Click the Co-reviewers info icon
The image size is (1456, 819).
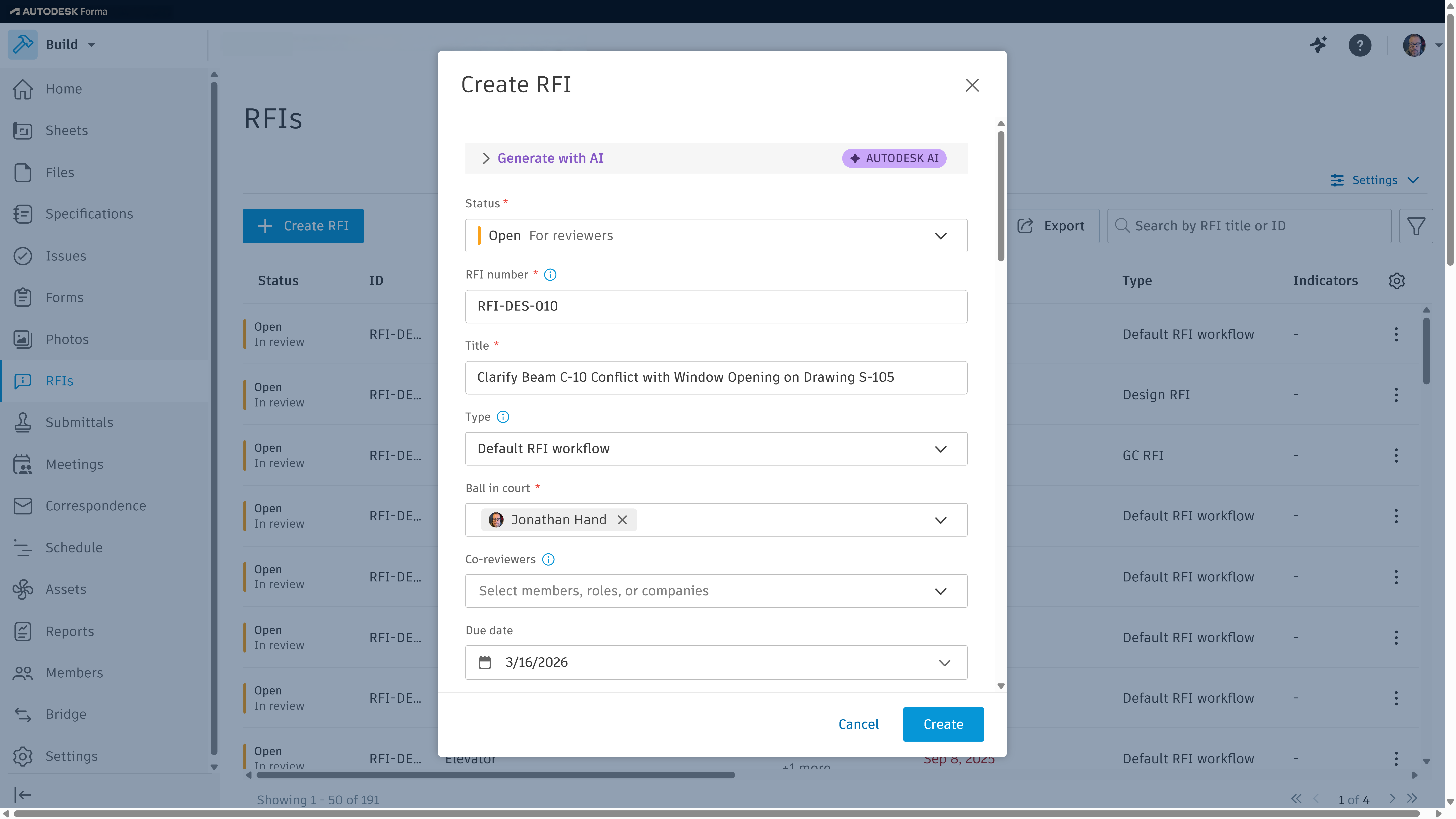(x=548, y=560)
